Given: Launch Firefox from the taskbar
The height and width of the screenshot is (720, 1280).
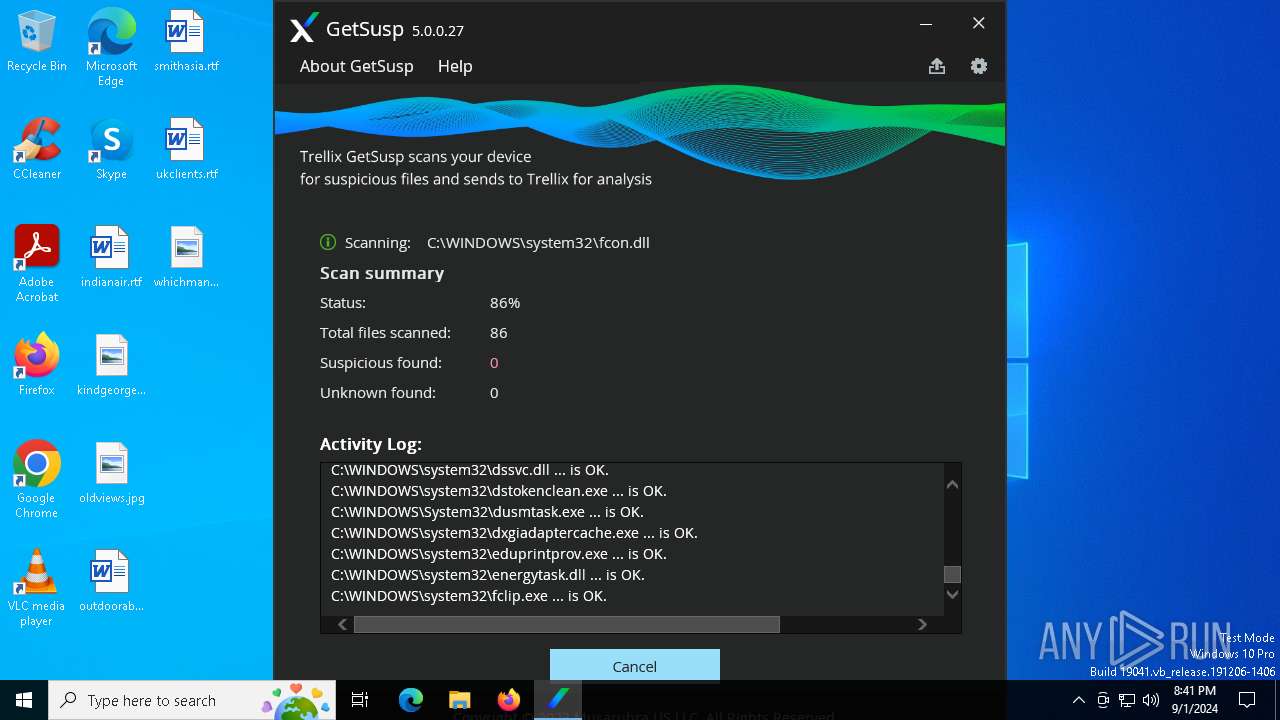Looking at the screenshot, I should pyautogui.click(x=509, y=700).
